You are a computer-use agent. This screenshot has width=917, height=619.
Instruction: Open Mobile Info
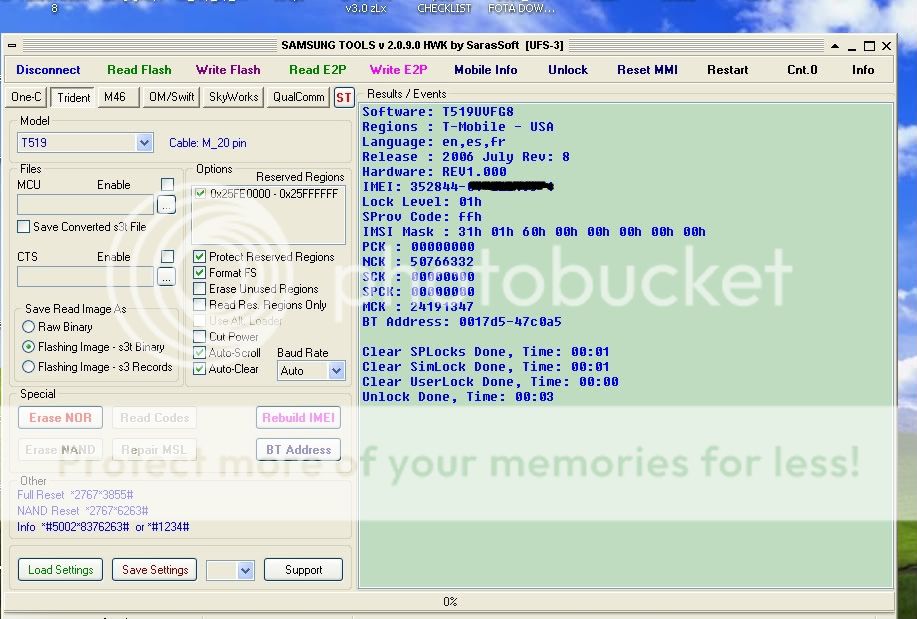click(x=485, y=70)
